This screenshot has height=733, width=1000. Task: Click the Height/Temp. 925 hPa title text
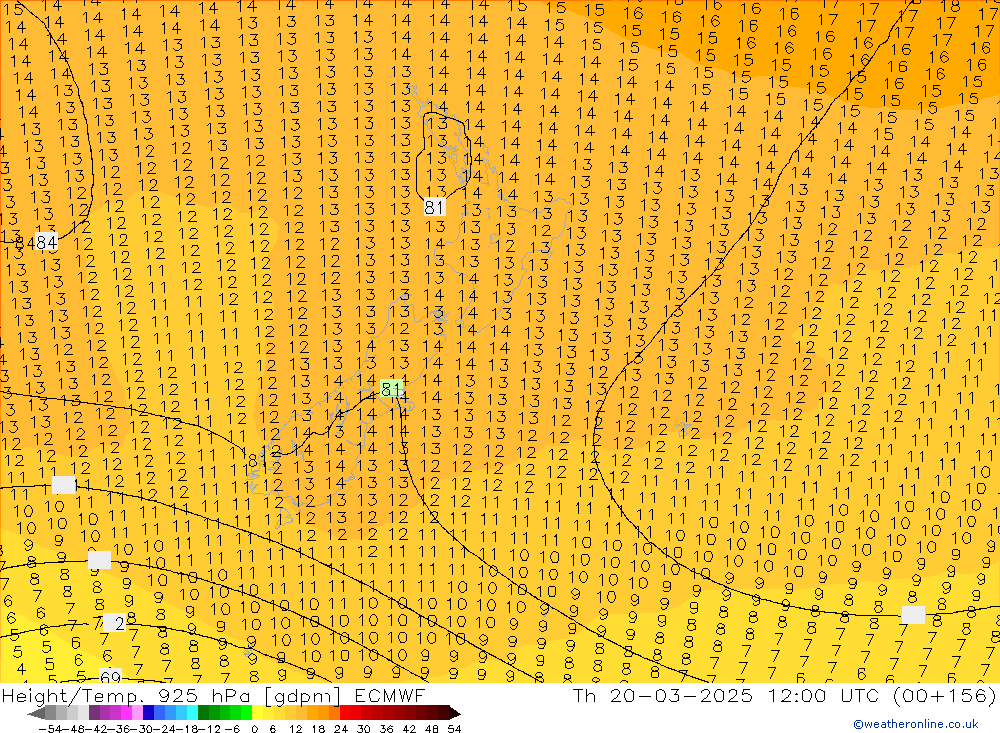click(125, 696)
